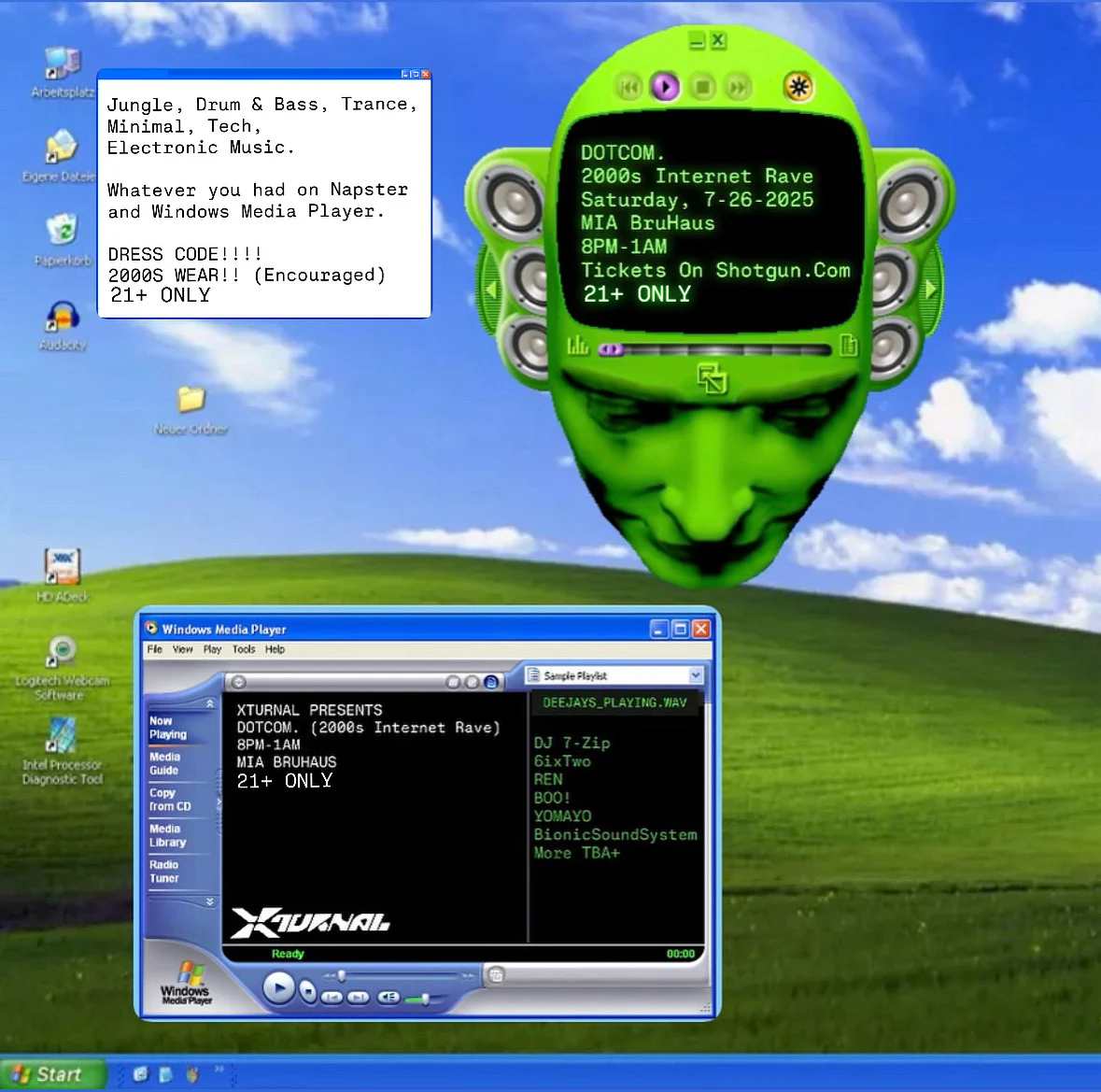The width and height of the screenshot is (1101, 1092).
Task: Click Internet Explorer quick launch icon
Action: pos(140,1074)
